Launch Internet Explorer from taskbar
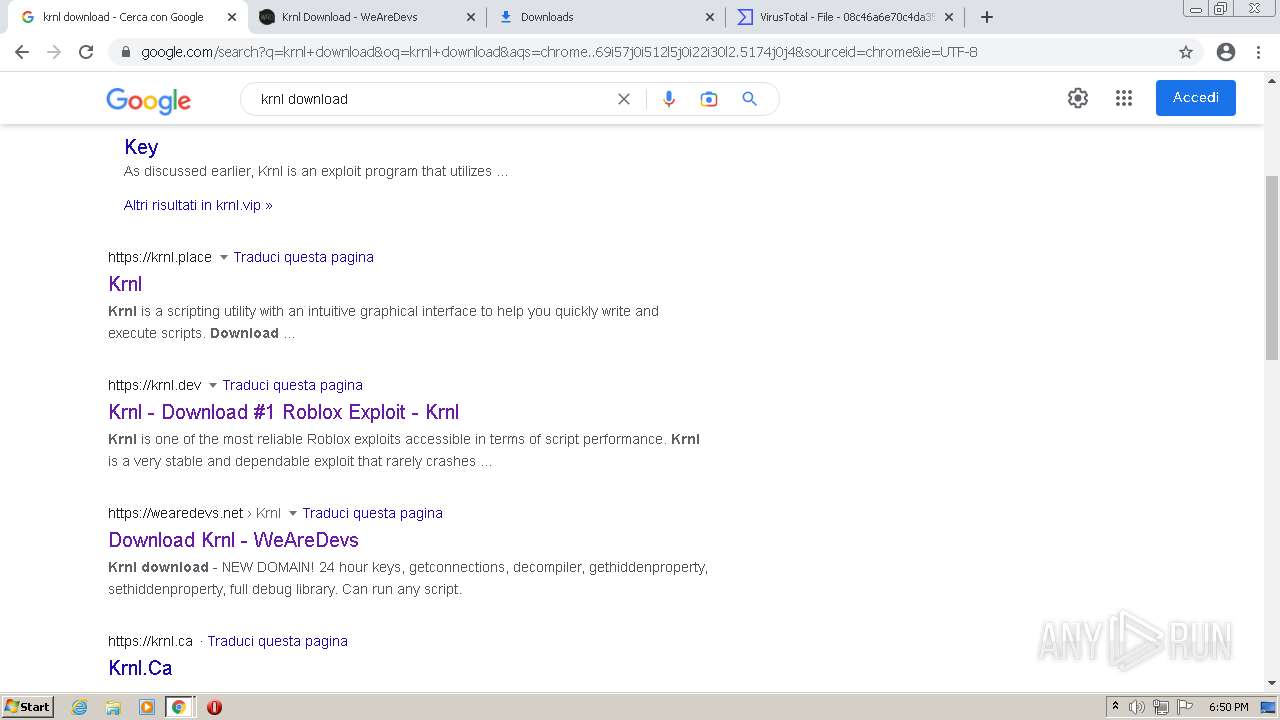This screenshot has height=720, width=1280. [80, 707]
